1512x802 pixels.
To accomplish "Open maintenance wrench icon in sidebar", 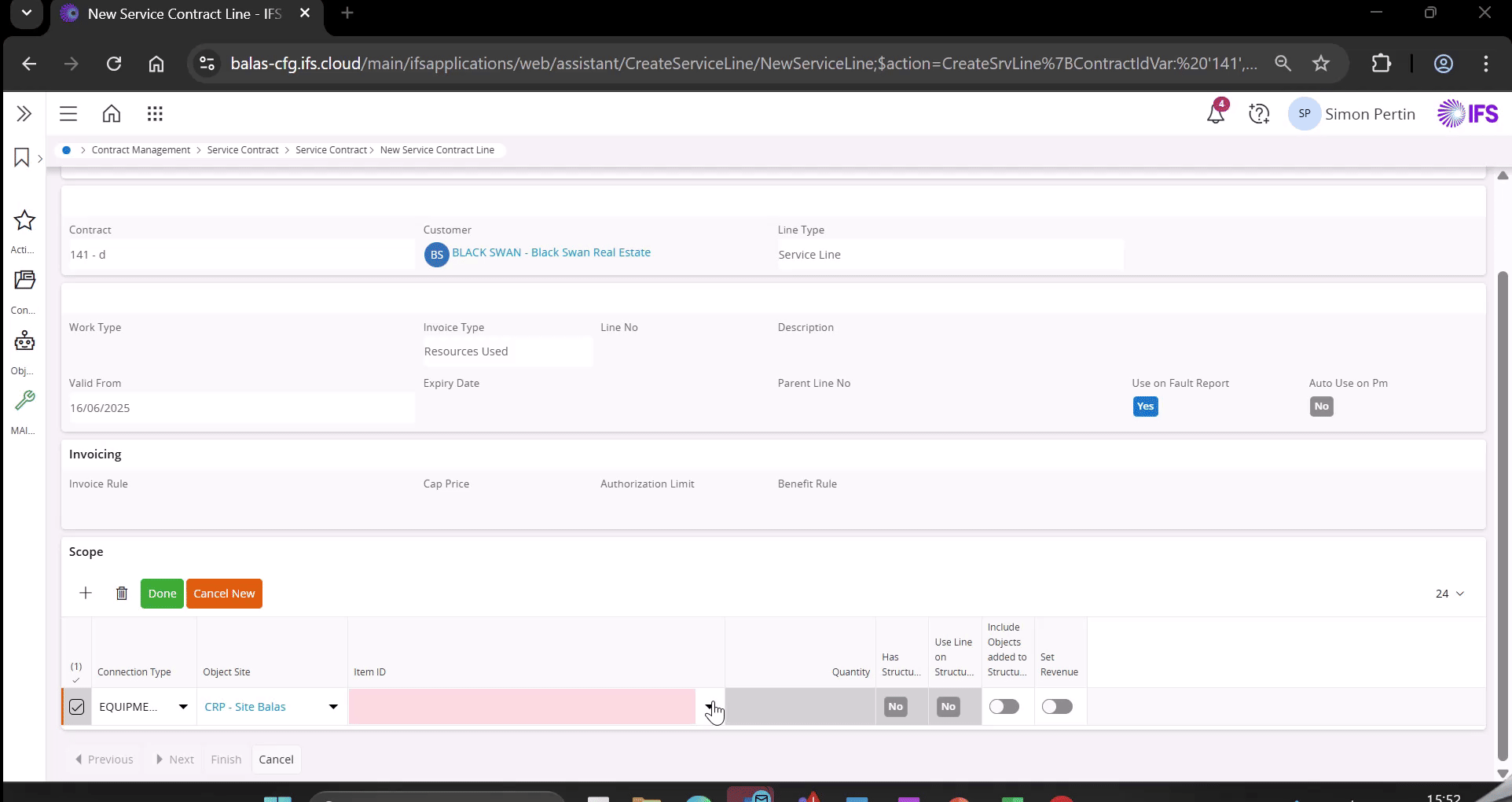I will click(24, 401).
